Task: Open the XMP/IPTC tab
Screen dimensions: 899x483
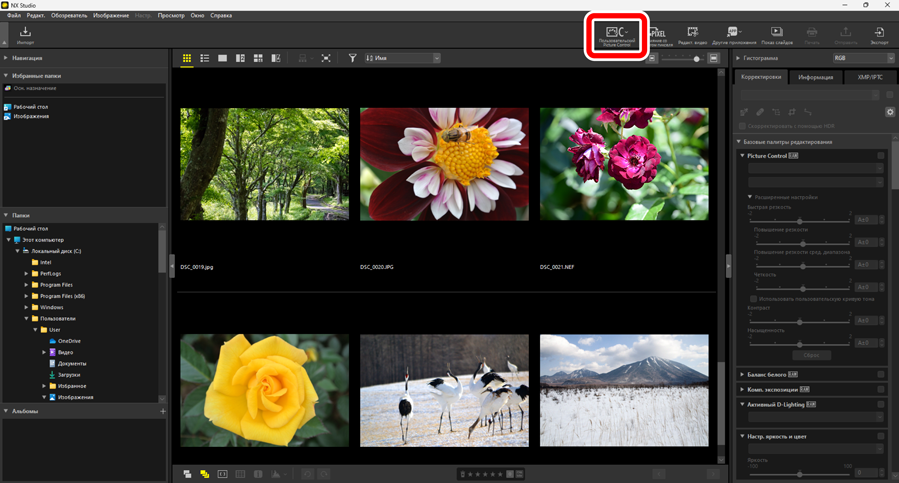Action: point(868,77)
